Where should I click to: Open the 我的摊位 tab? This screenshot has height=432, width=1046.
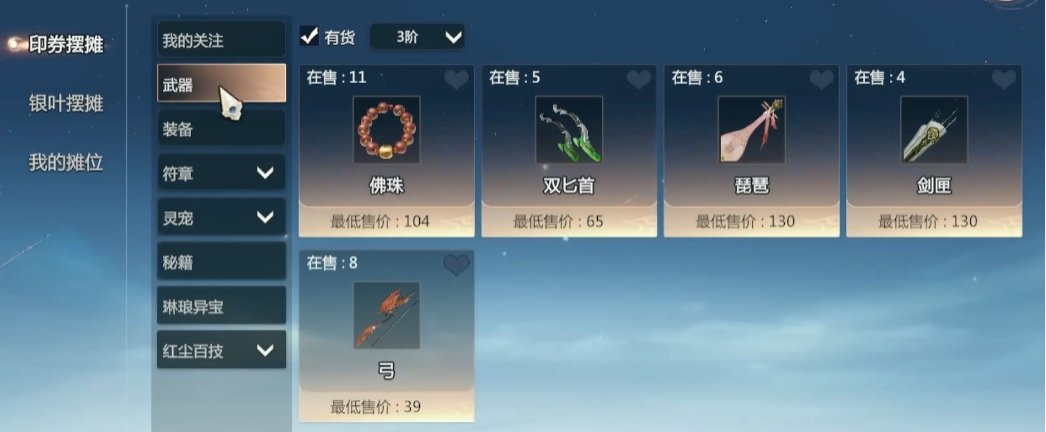point(66,162)
